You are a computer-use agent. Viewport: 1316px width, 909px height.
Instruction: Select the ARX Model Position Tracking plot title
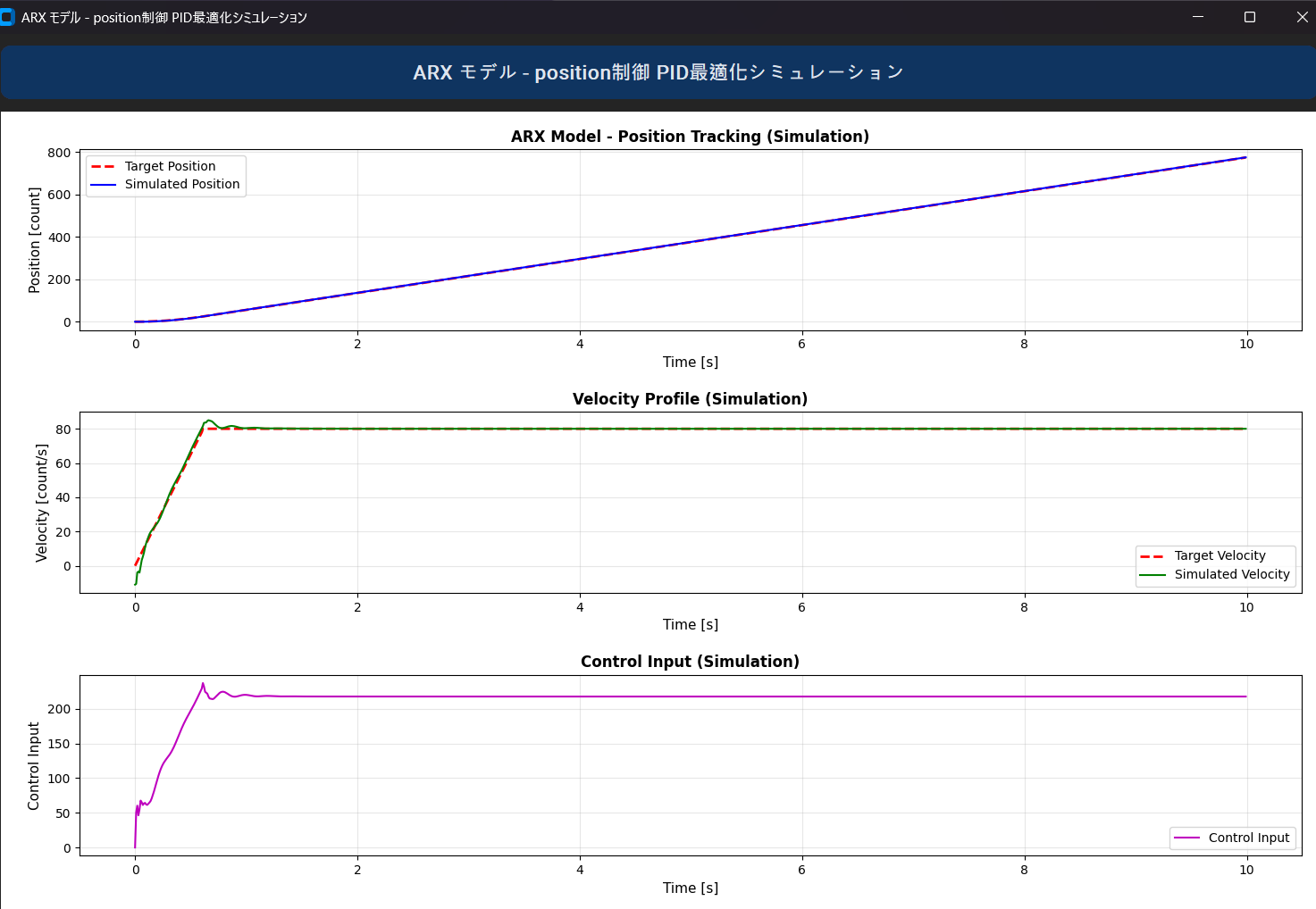(690, 137)
